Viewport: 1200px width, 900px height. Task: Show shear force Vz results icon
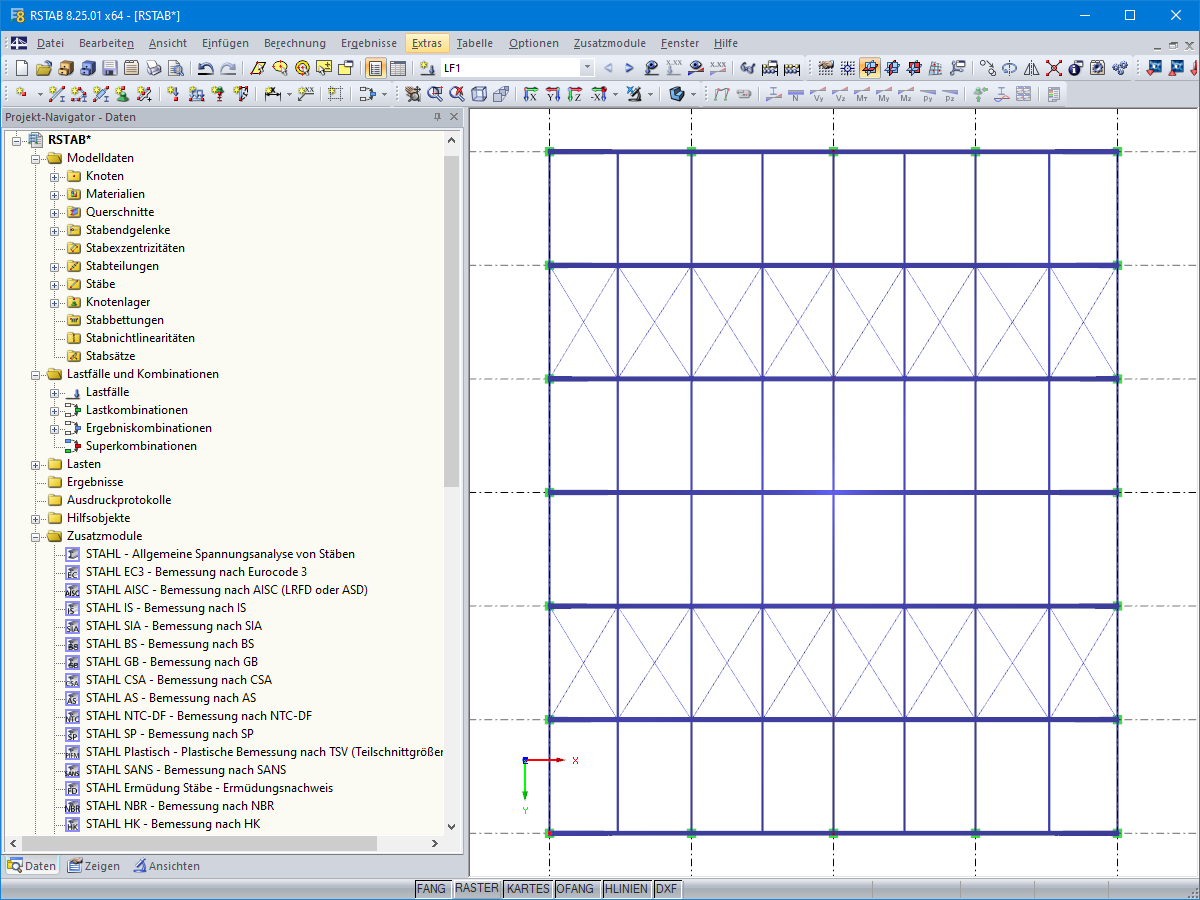pyautogui.click(x=840, y=94)
